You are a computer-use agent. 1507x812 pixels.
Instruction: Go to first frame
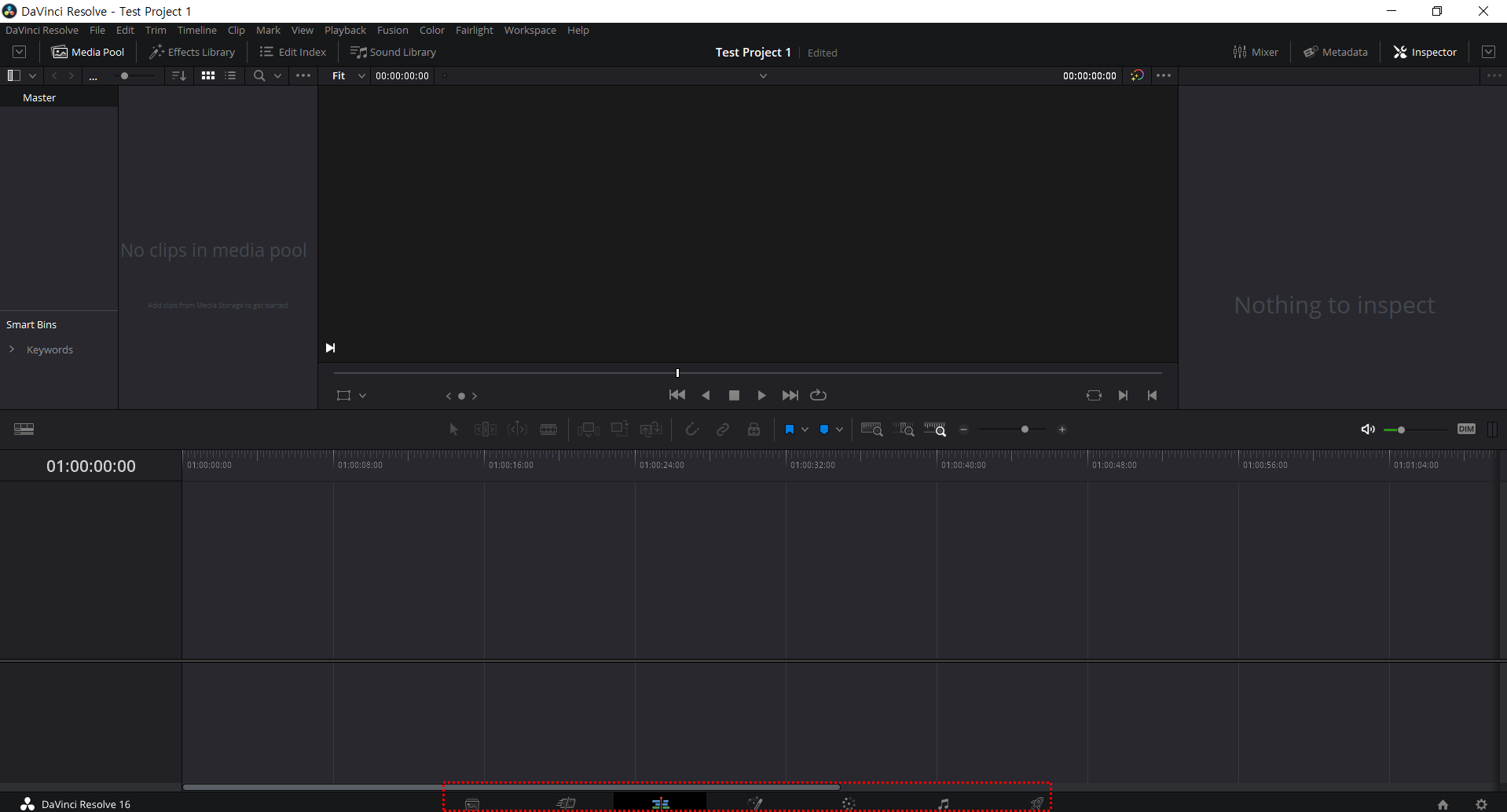tap(677, 395)
